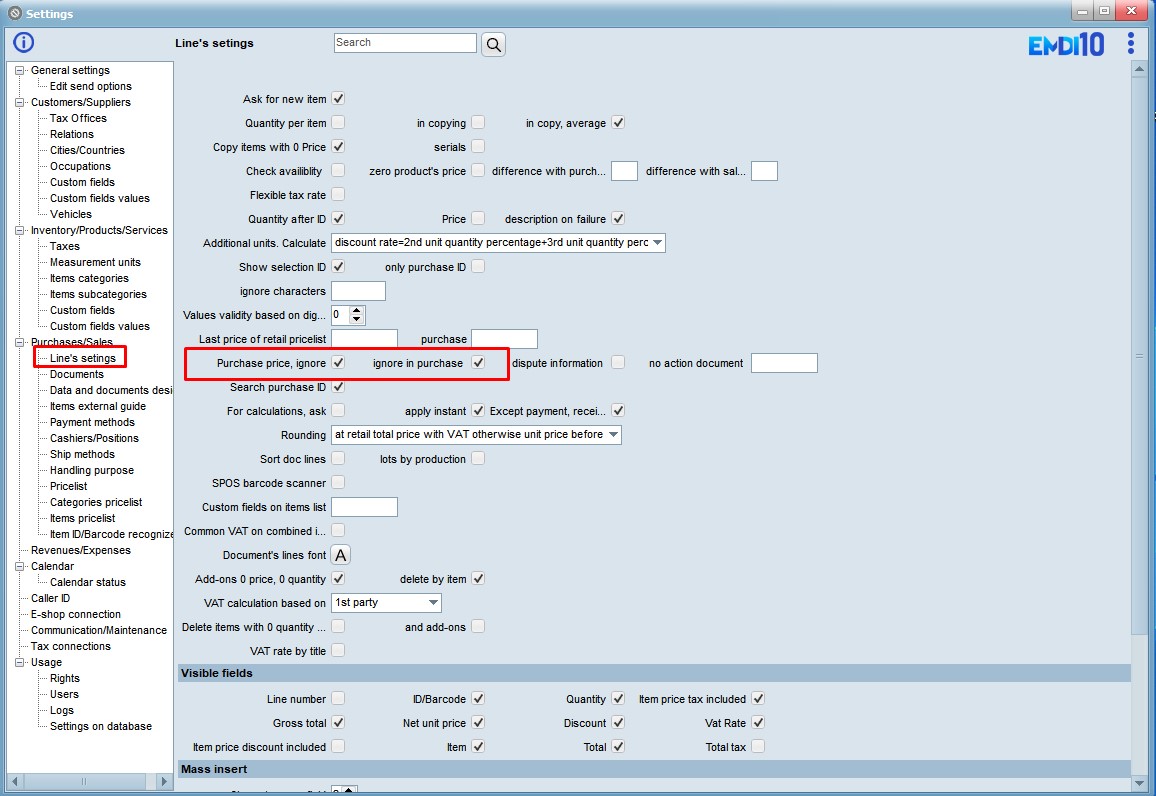
Task: Collapse the Customers/Suppliers tree node
Action: coord(20,102)
